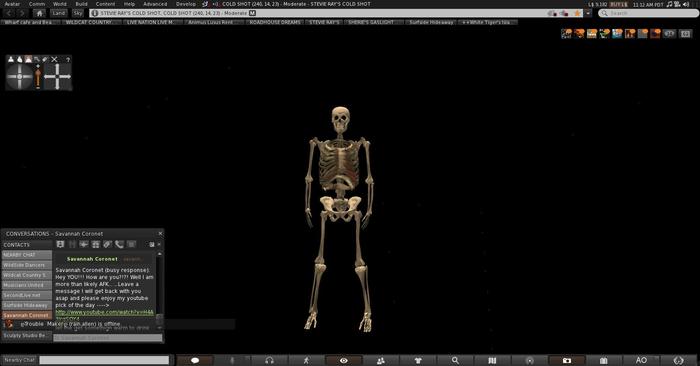This screenshot has width=700, height=366.
Task: Open location history dropdown arrow
Action: coord(588,13)
